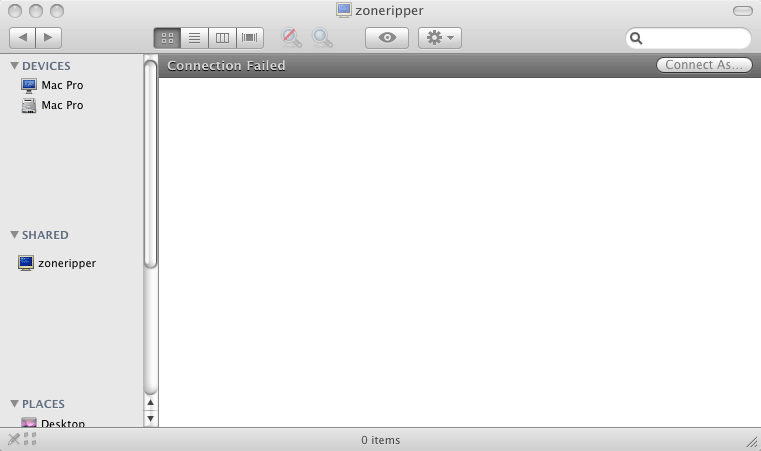Viewport: 761px width, 451px height.
Task: Click the crossed-out magnifier toolbar icon
Action: click(291, 38)
